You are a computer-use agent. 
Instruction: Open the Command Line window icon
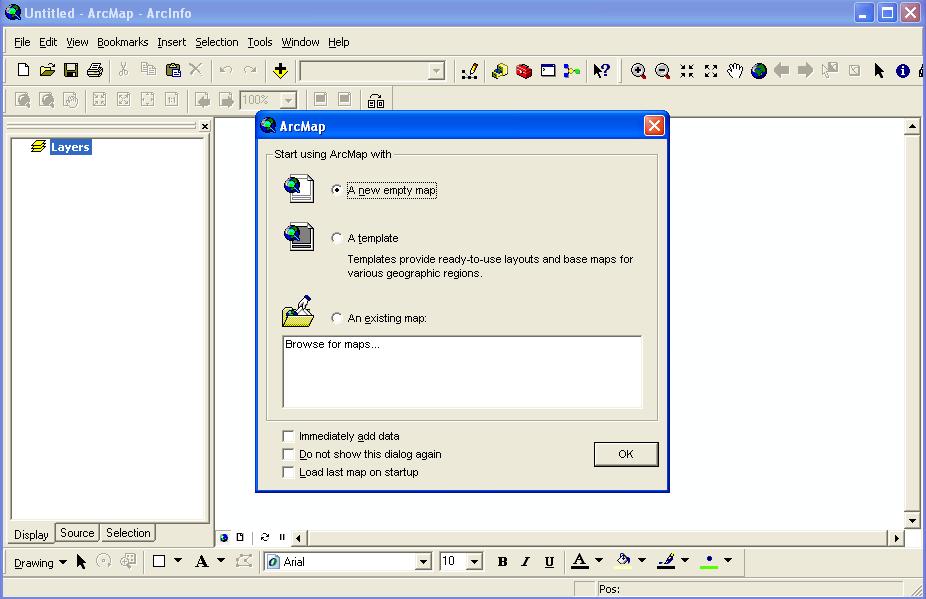pos(548,71)
